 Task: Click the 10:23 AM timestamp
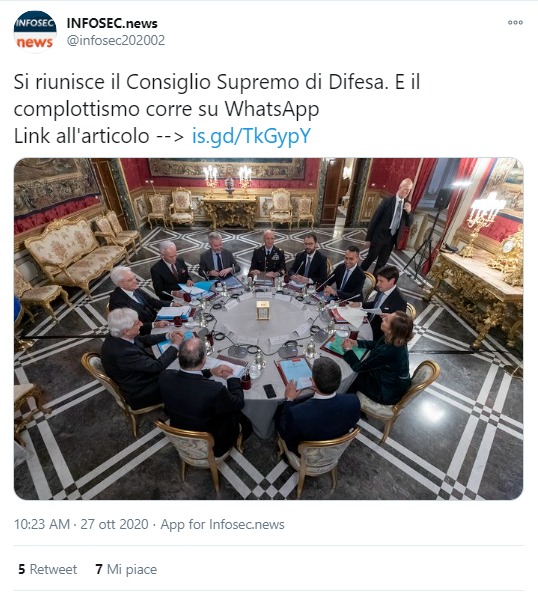42,524
